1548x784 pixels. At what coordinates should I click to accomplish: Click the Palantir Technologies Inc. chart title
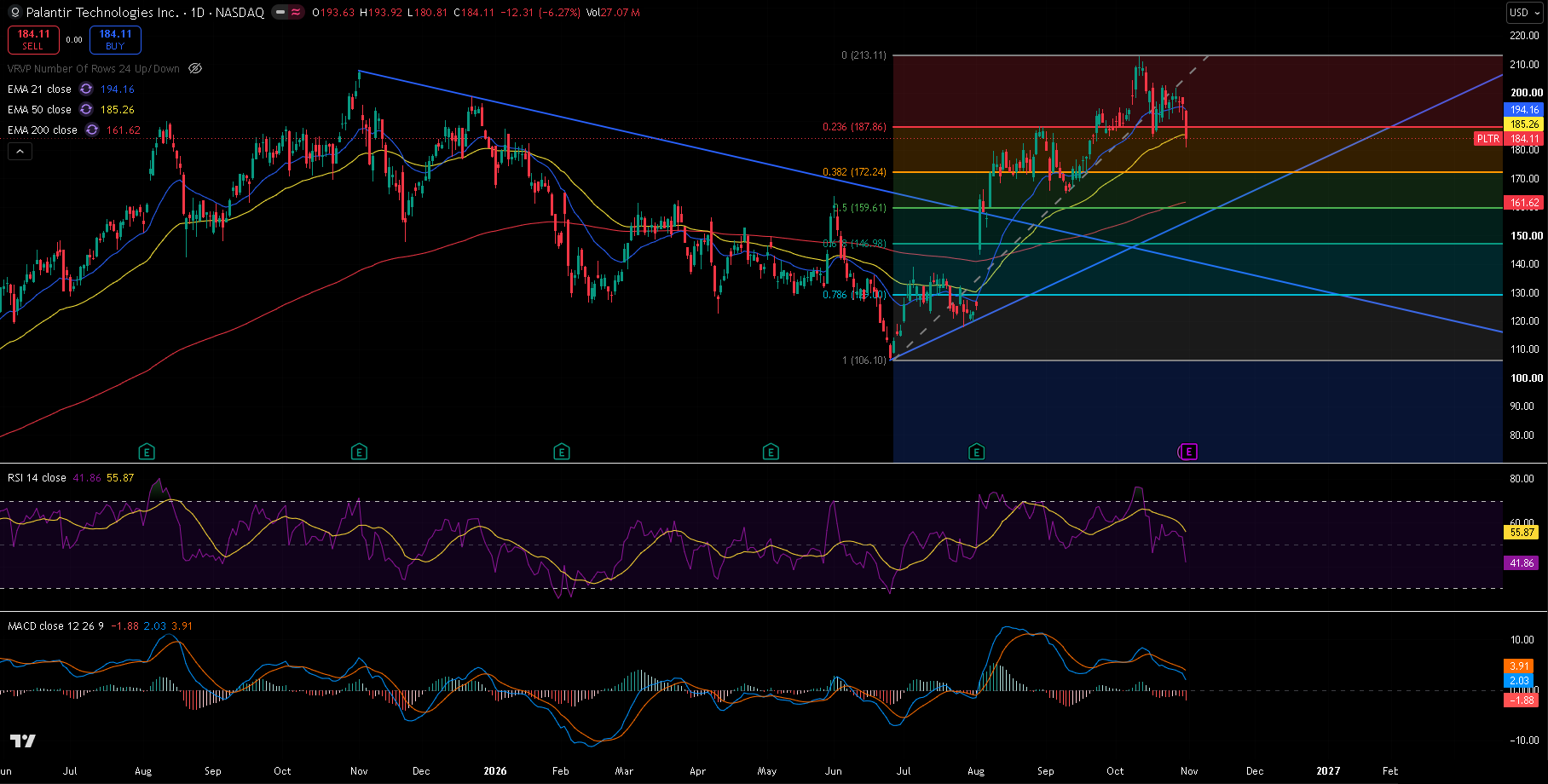pos(102,13)
